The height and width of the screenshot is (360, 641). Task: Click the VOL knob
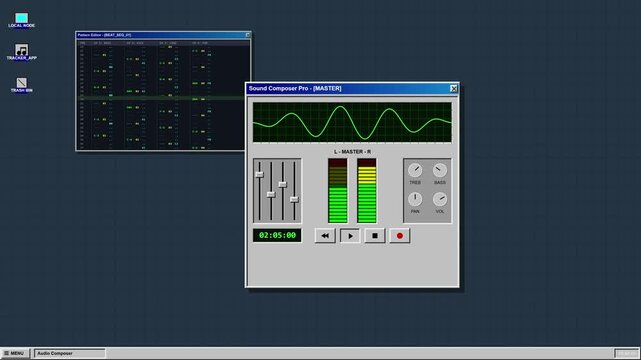(x=440, y=199)
